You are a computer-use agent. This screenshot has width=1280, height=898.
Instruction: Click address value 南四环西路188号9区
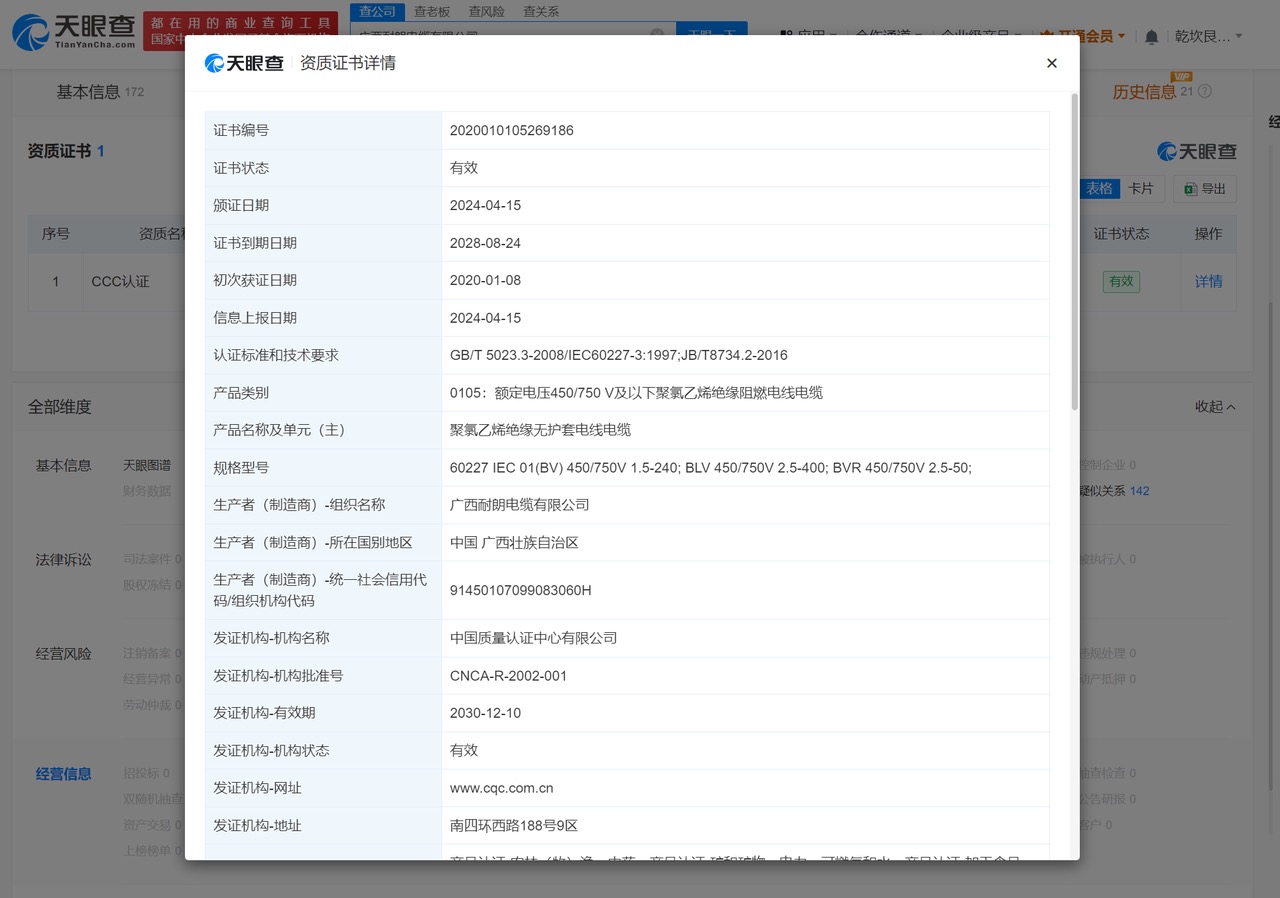tap(514, 826)
